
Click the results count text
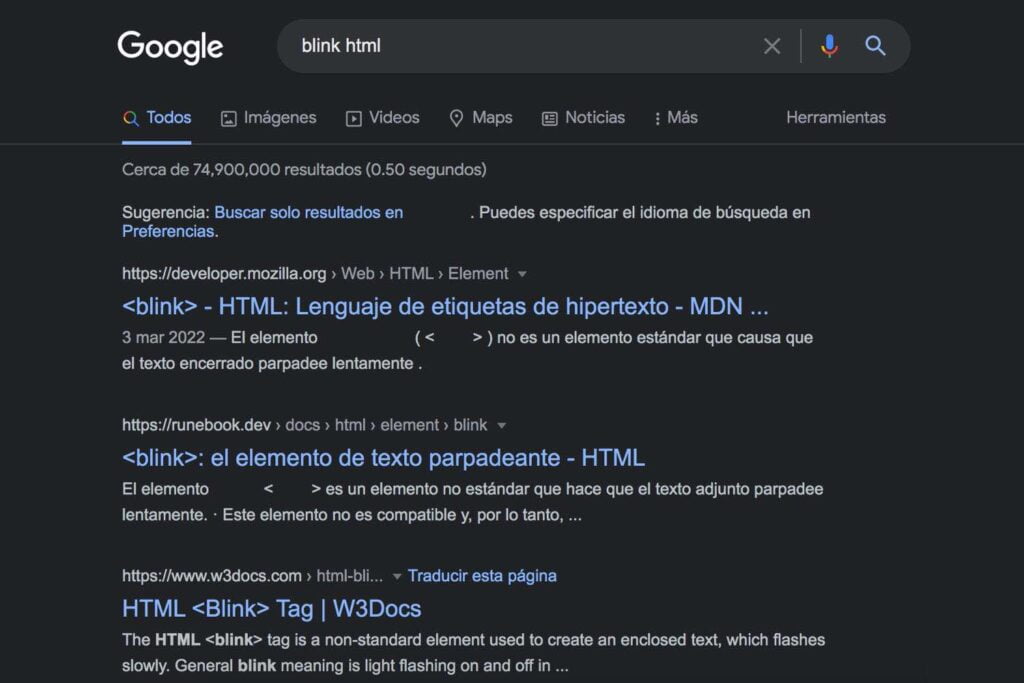click(x=304, y=170)
